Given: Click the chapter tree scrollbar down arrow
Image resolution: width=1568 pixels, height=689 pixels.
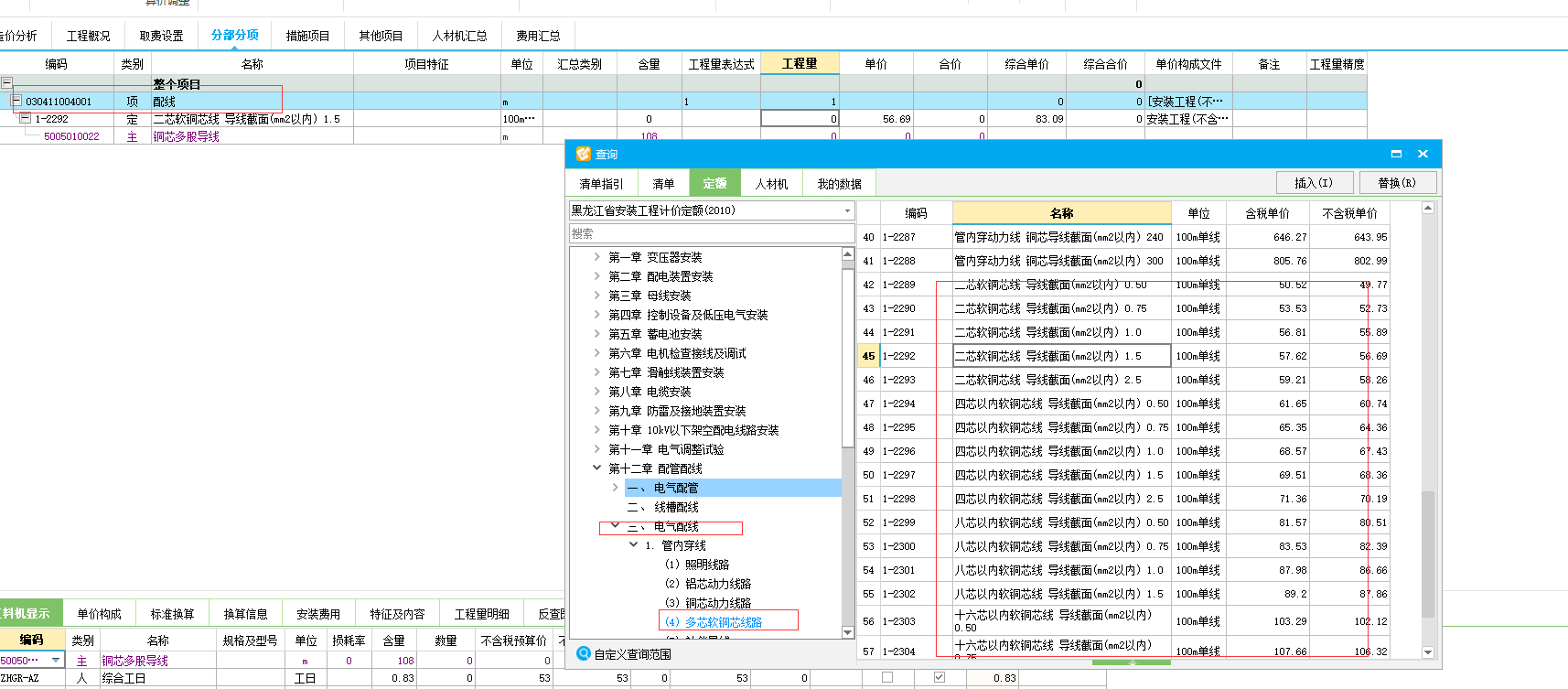Looking at the screenshot, I should 847,632.
